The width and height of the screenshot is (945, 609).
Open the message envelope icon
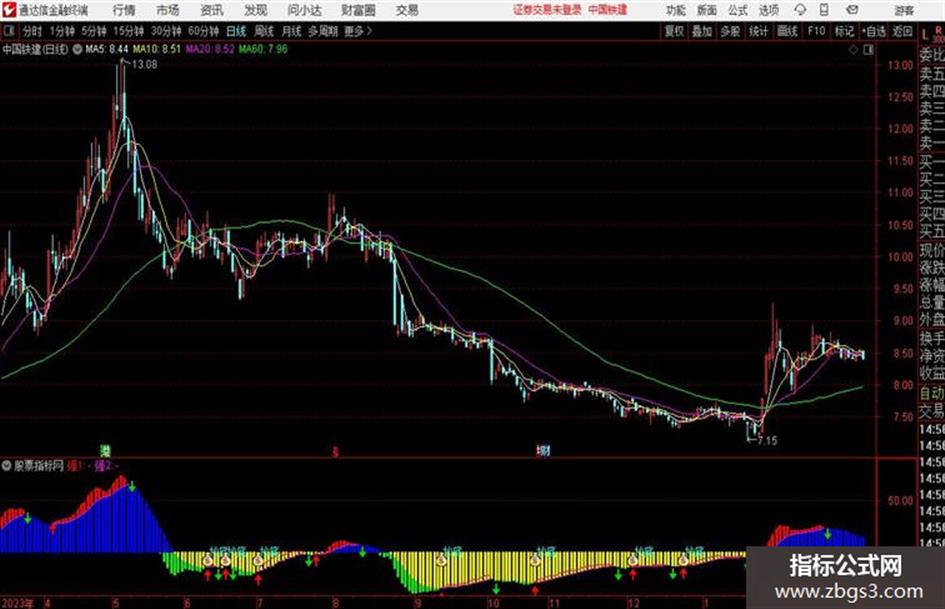852,10
